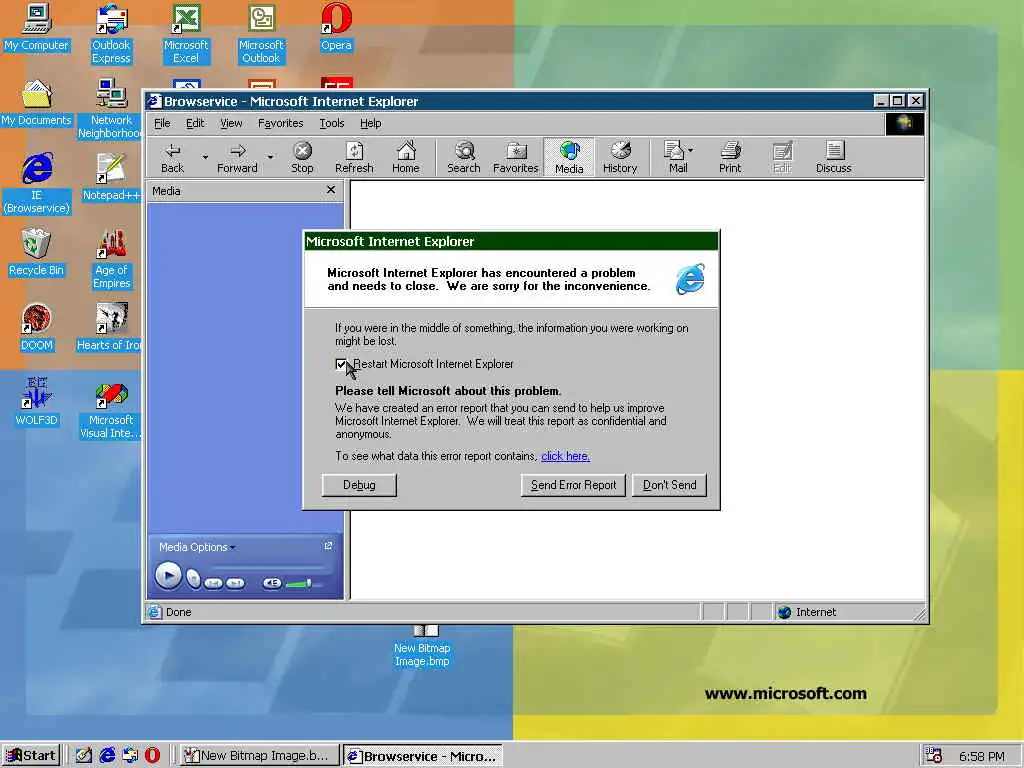This screenshot has height=768, width=1024.
Task: Select the WOLF3D desktop icon
Action: click(37, 403)
